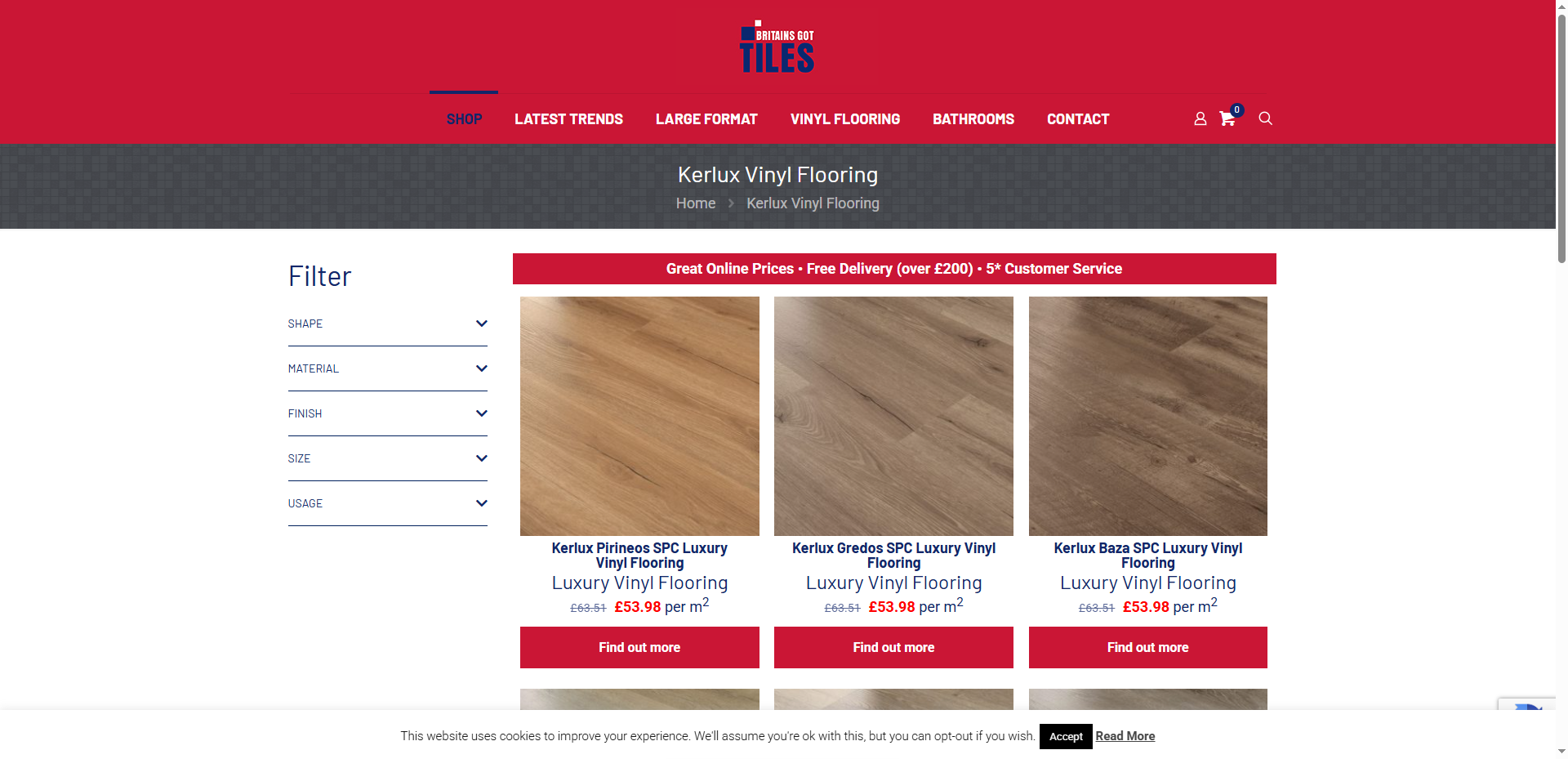Accept the cookie notice
The height and width of the screenshot is (759, 1568).
[1066, 736]
